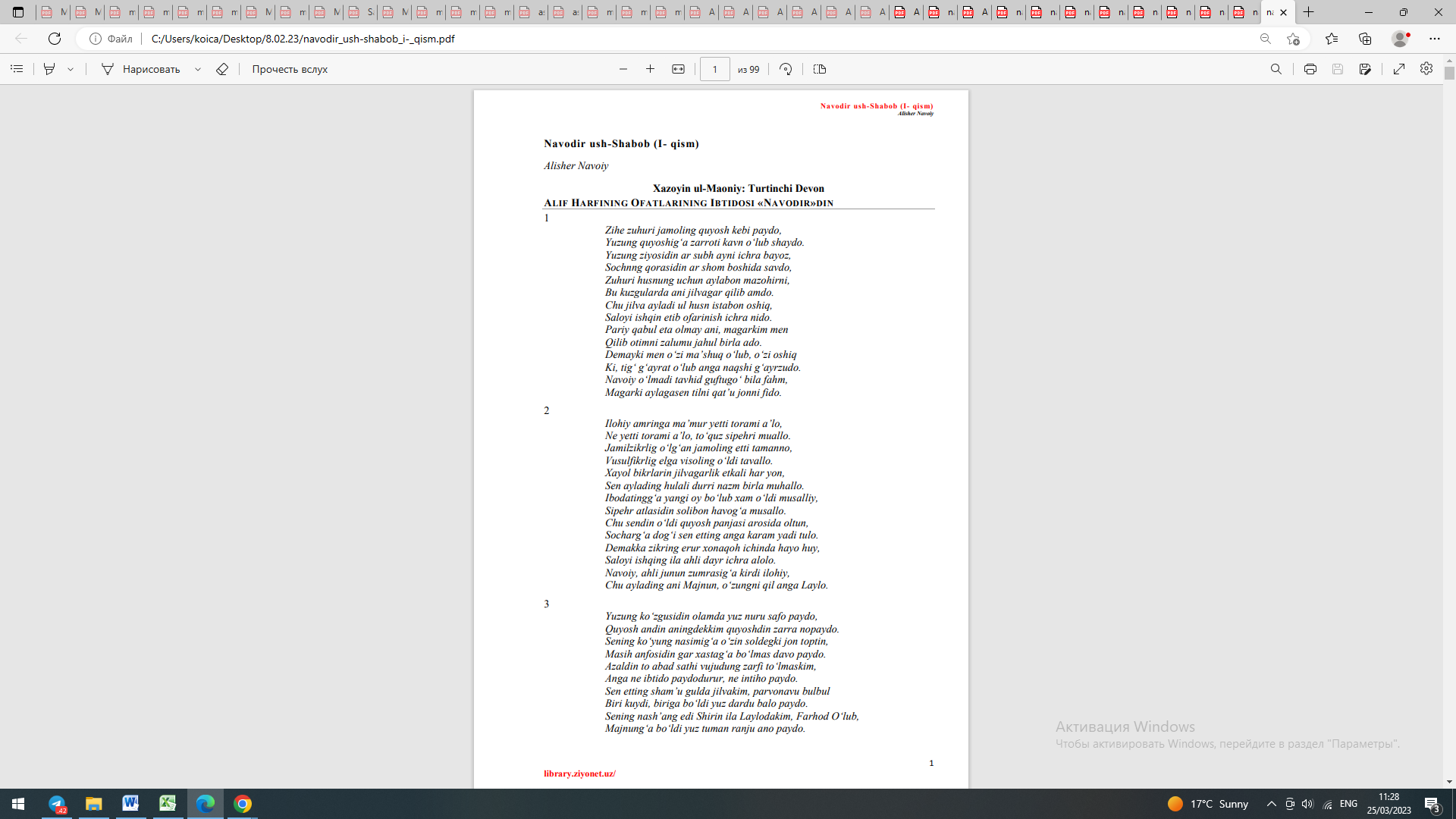This screenshot has height=819, width=1456.
Task: Open Telegram from the taskbar
Action: (x=57, y=804)
